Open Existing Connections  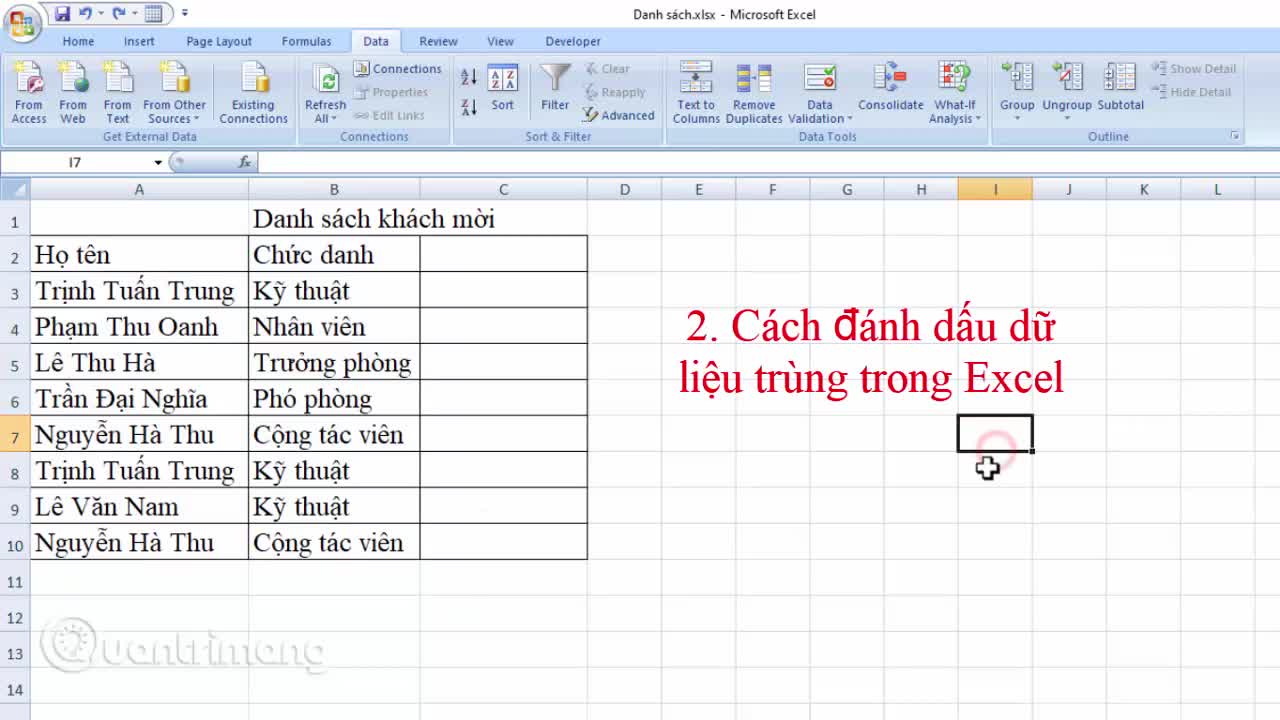click(253, 93)
